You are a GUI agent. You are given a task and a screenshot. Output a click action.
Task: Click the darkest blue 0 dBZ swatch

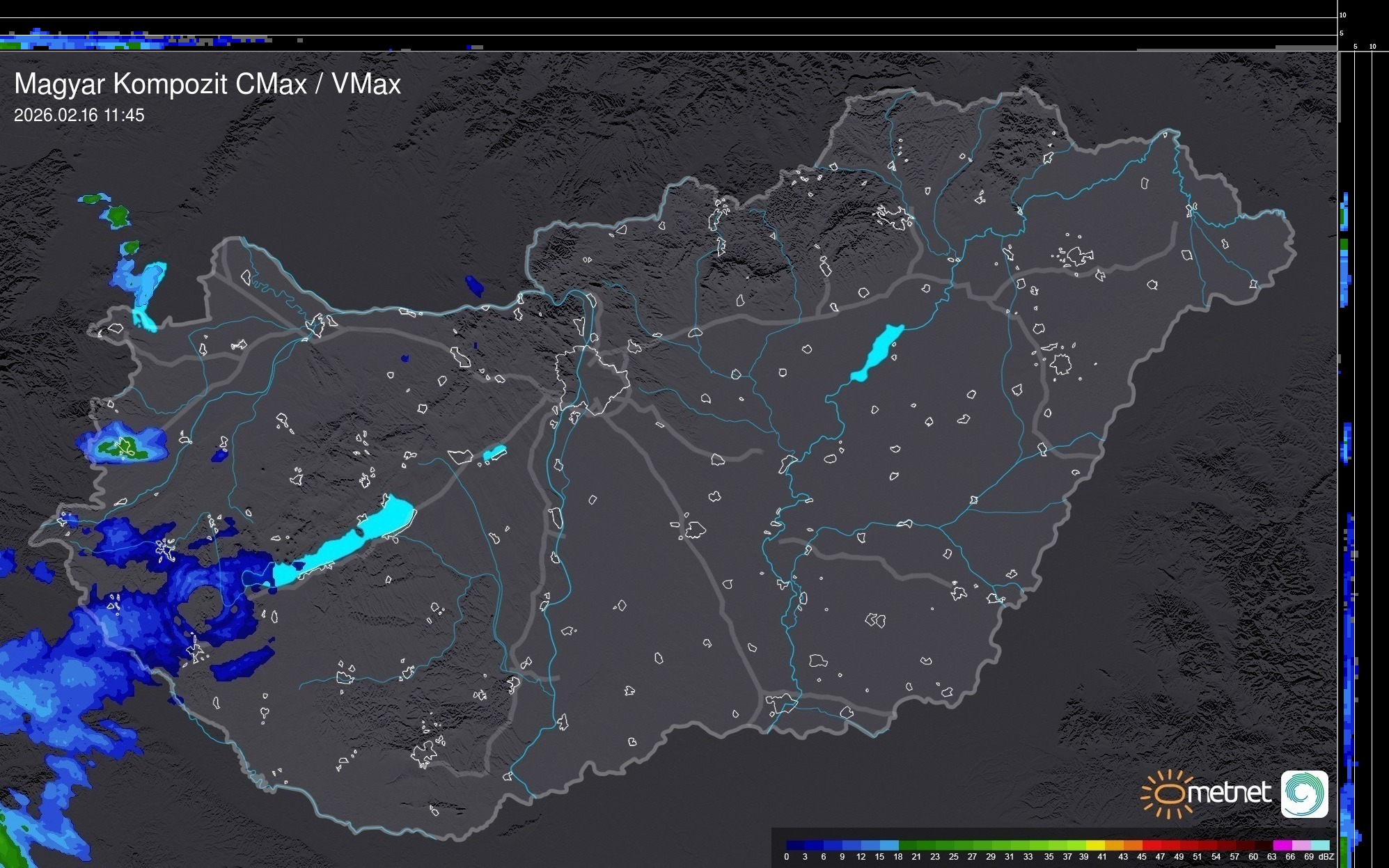[795, 845]
